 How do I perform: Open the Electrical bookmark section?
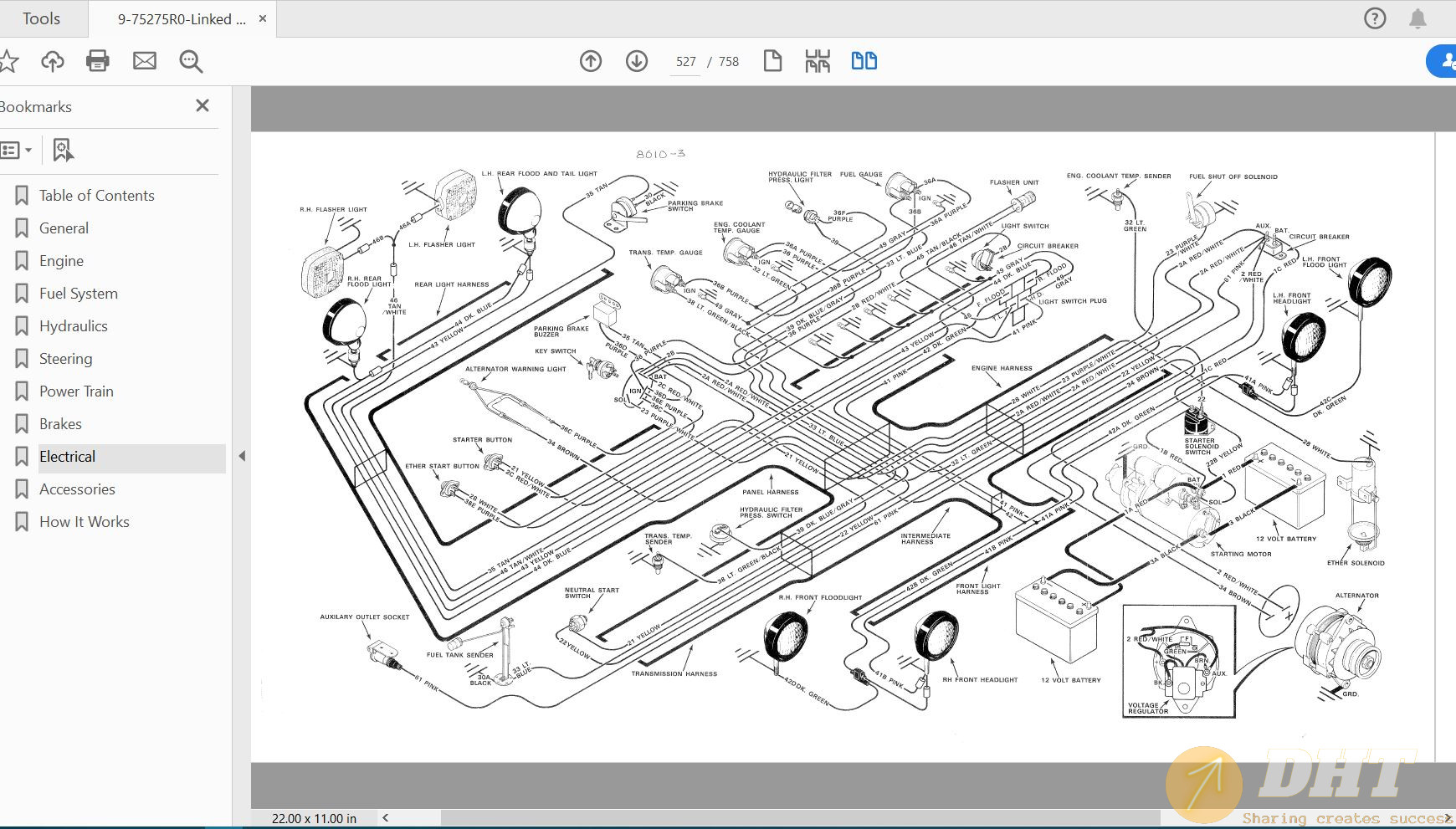point(67,456)
